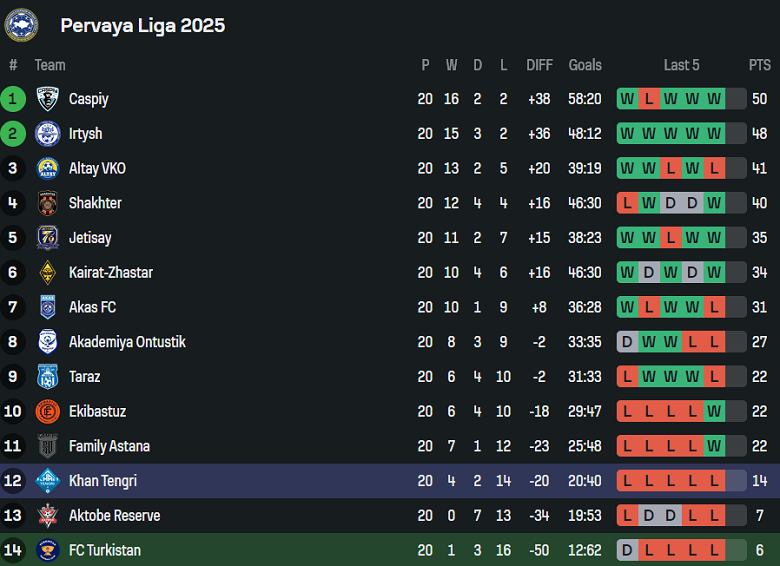Open the Akademiya Ontustik team link

127,342
